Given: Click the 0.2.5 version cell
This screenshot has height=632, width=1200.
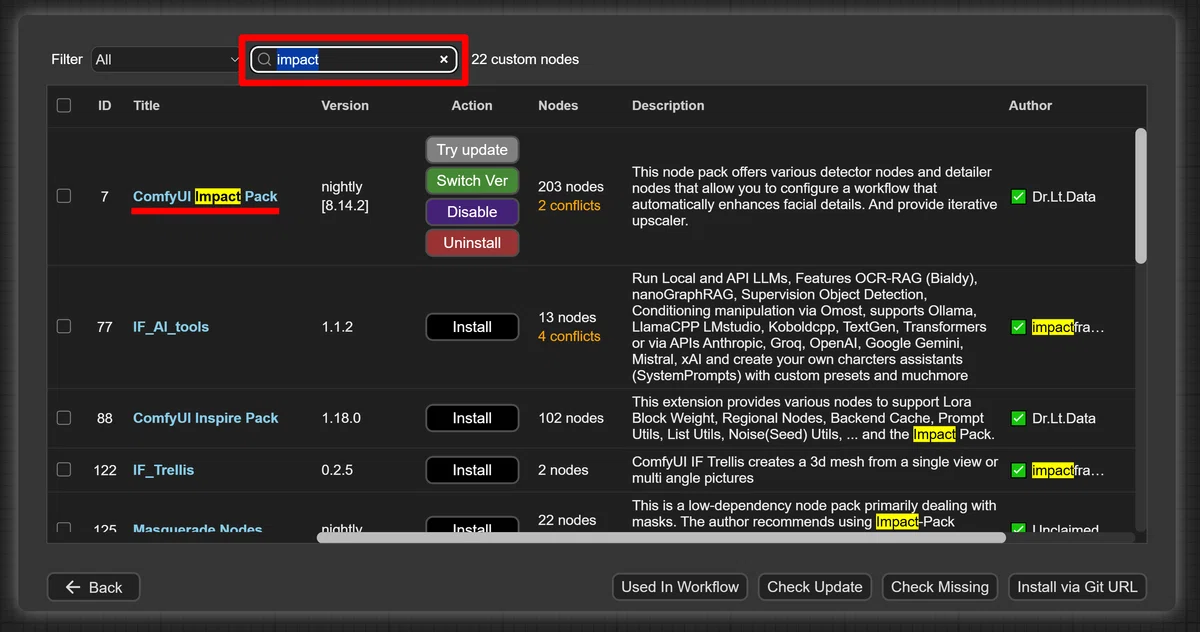Looking at the screenshot, I should click(x=337, y=470).
